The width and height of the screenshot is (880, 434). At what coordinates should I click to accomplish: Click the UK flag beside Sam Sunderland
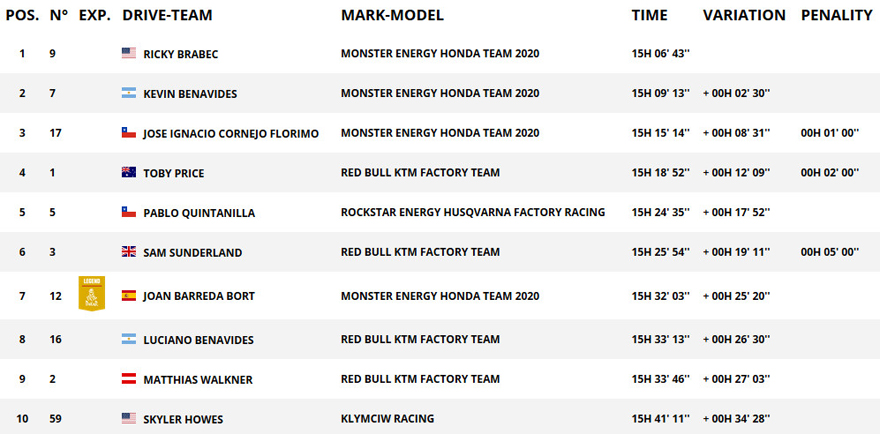tap(129, 252)
